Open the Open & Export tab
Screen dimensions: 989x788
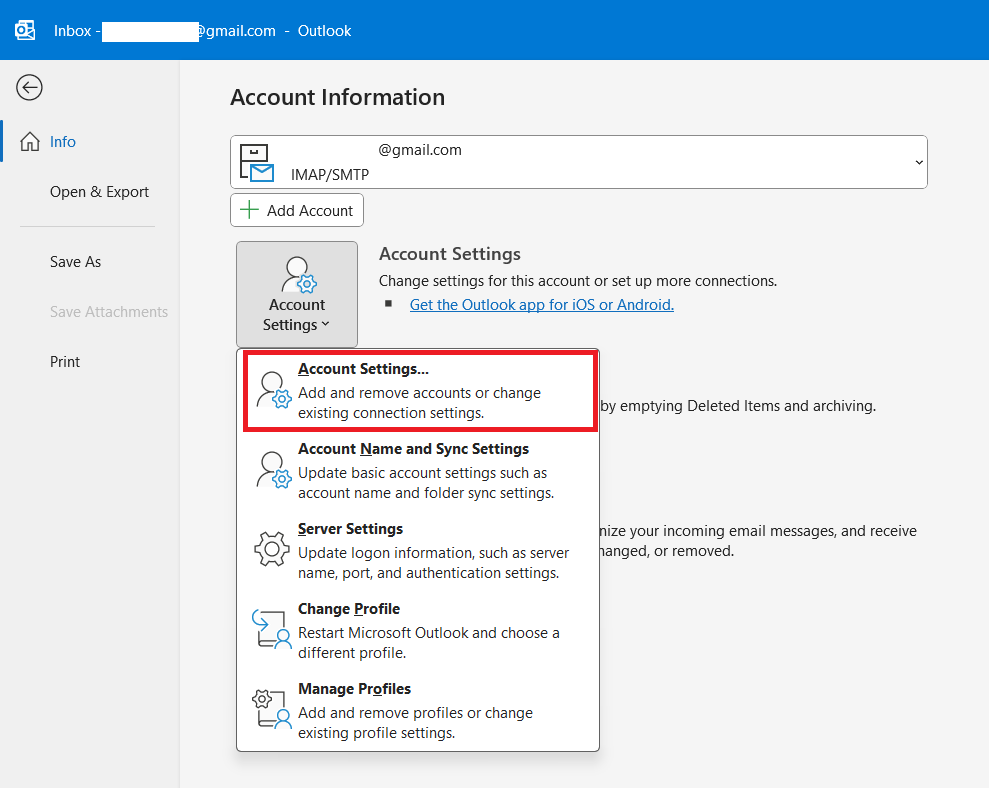pos(99,192)
